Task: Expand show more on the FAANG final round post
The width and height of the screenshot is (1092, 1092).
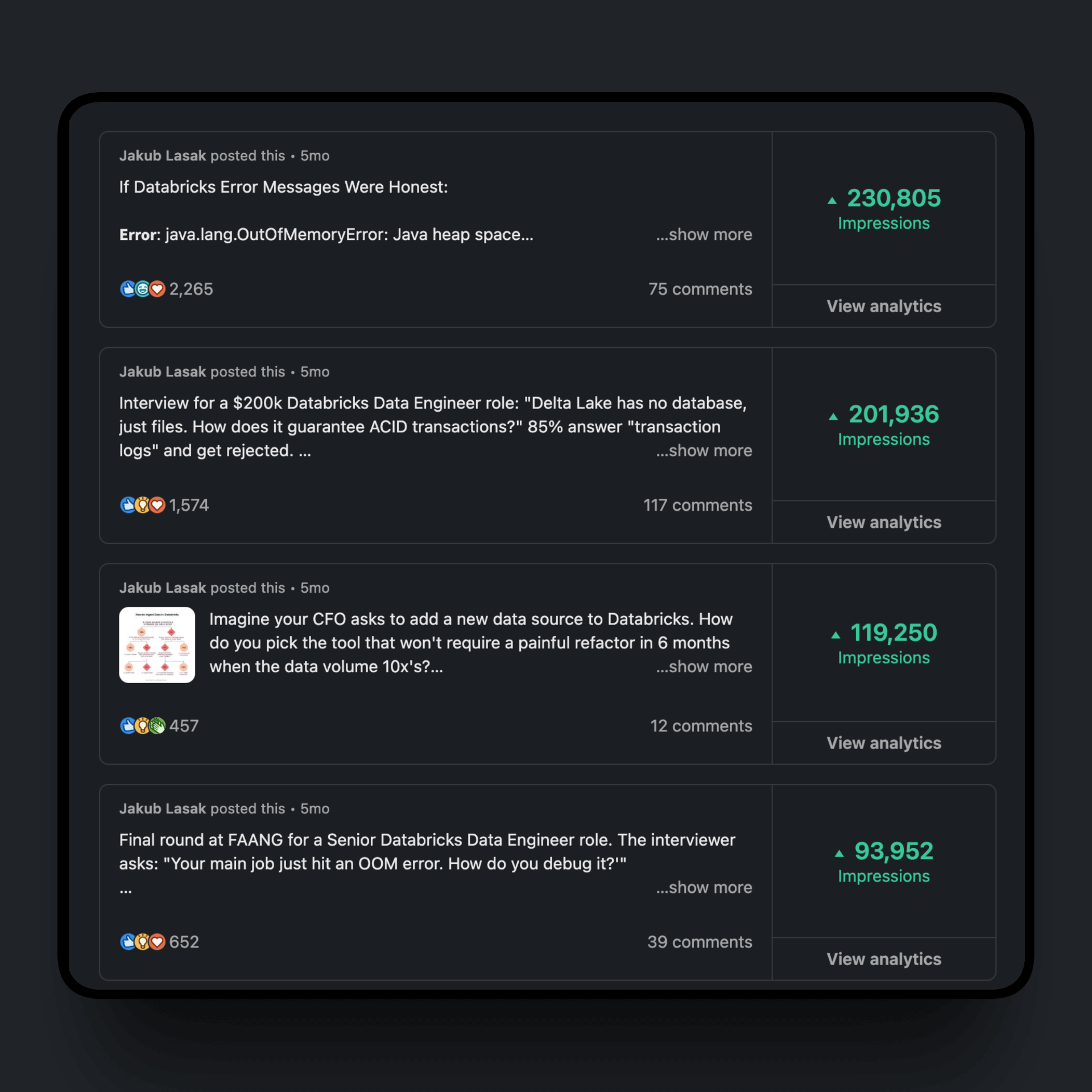Action: [704, 887]
